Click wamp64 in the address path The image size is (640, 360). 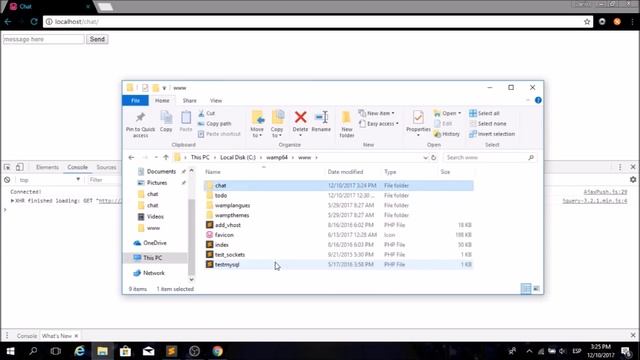(277, 158)
